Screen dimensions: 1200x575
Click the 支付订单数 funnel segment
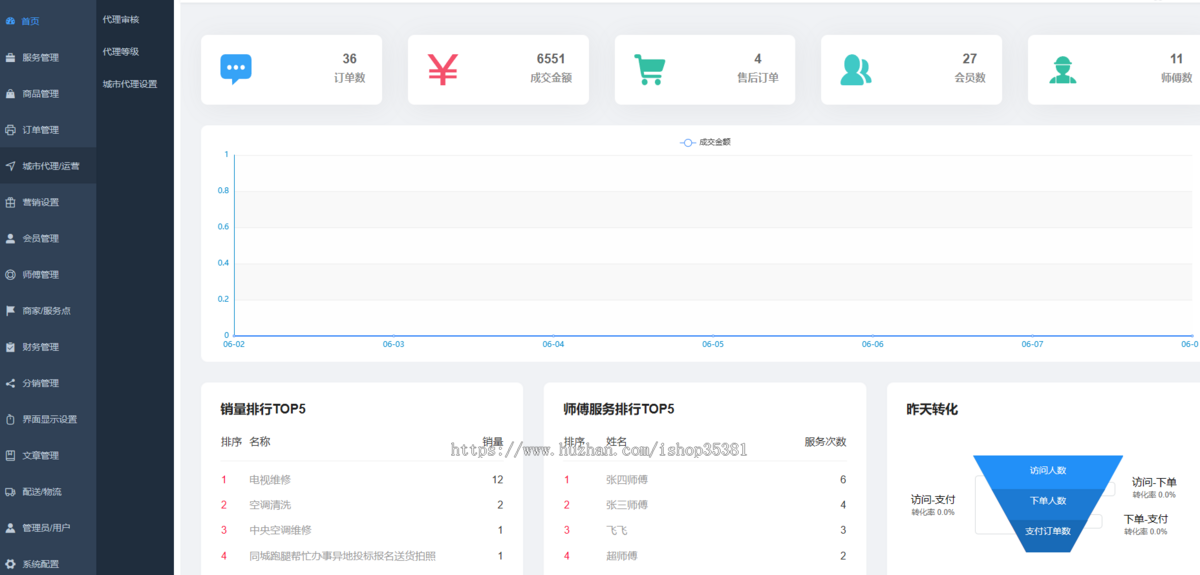1048,531
